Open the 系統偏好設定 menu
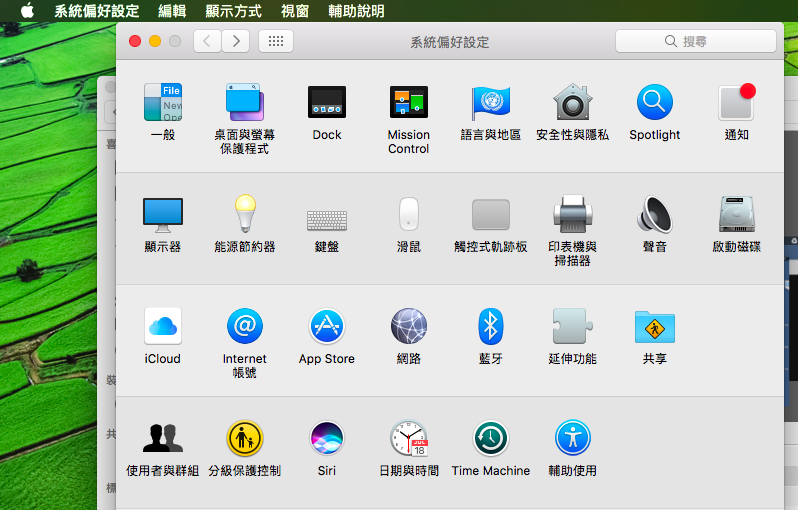 click(x=97, y=11)
